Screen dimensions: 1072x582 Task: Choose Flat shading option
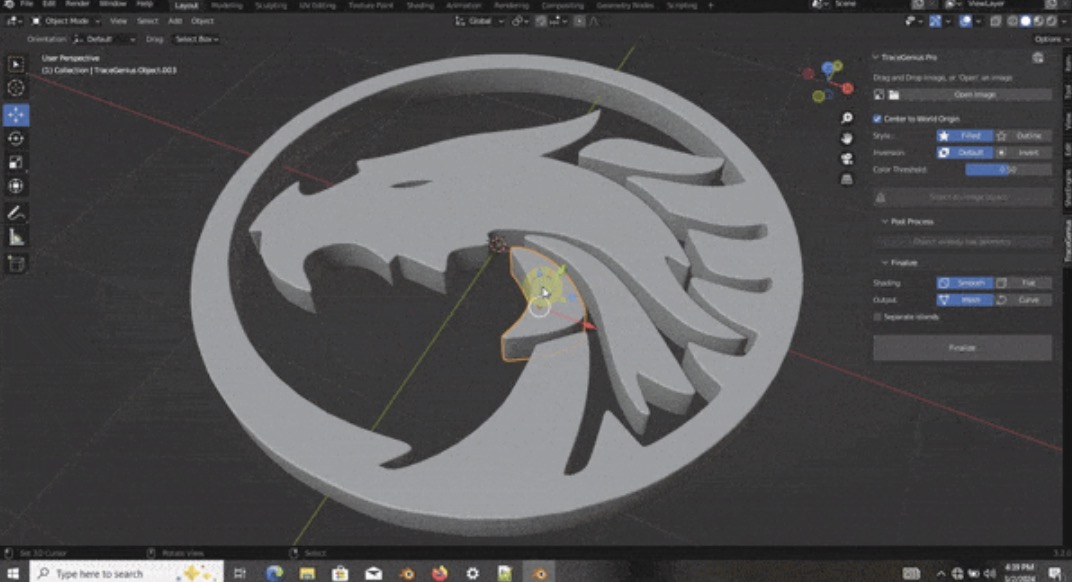click(x=1023, y=283)
